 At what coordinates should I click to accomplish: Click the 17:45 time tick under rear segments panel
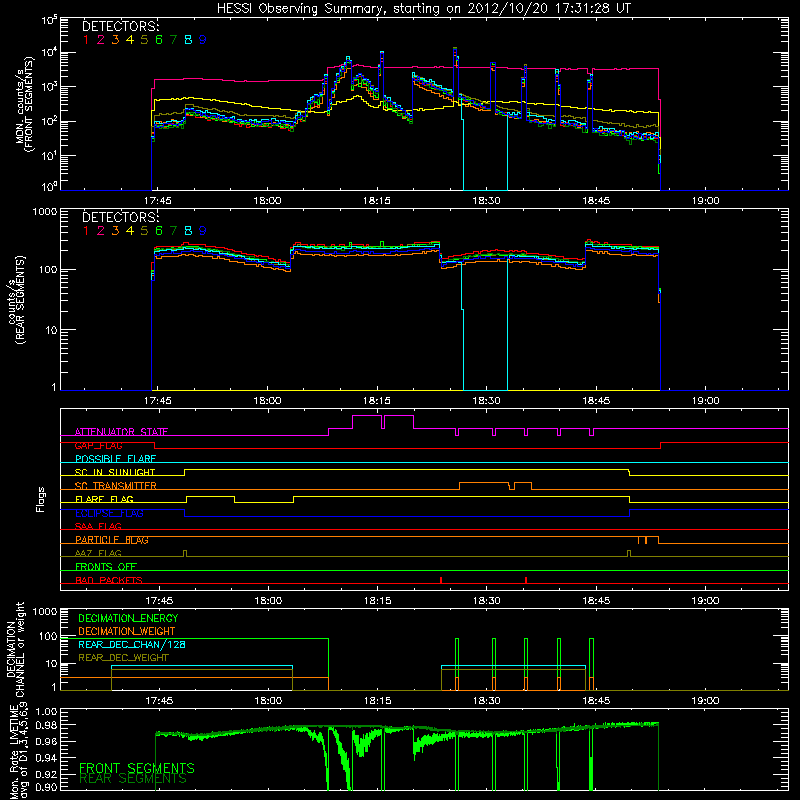coord(158,401)
